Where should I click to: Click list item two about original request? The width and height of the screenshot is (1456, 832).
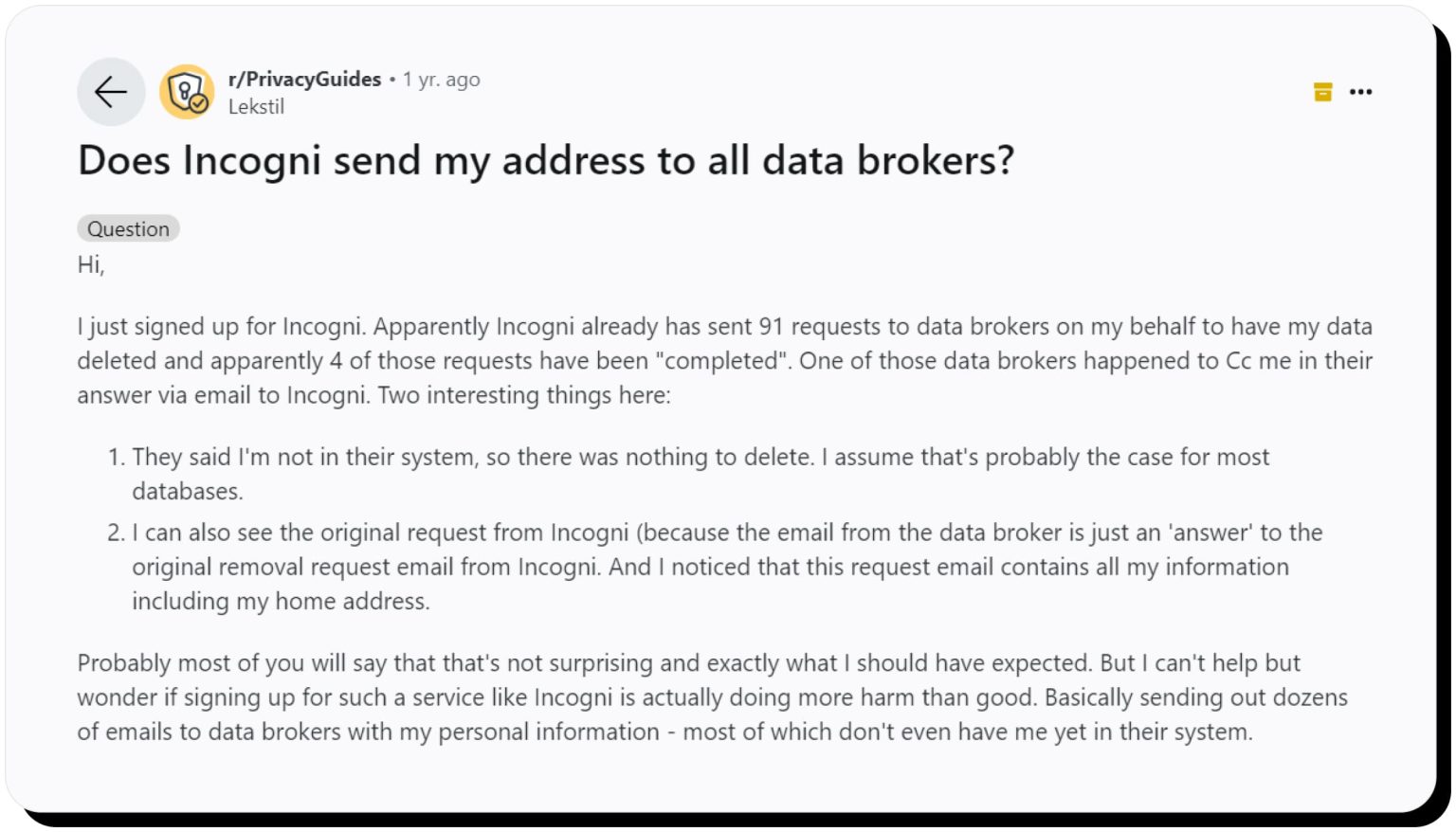point(726,567)
